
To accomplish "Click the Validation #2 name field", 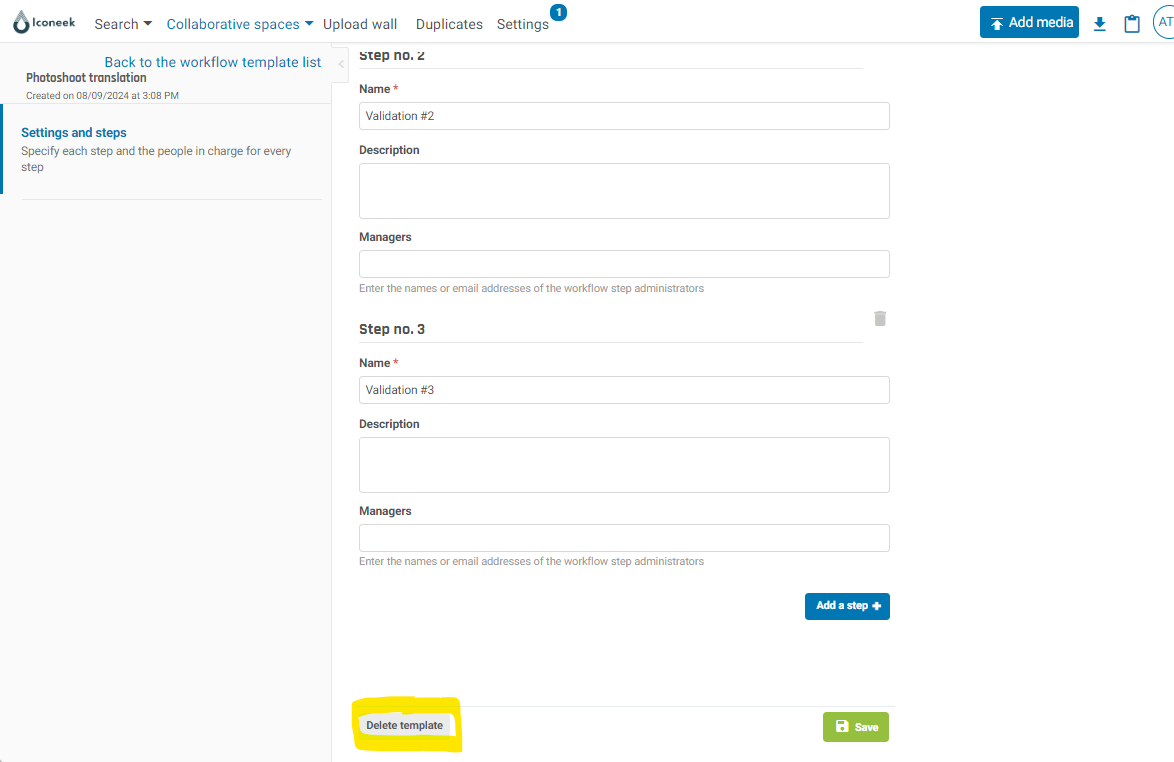I will coord(624,116).
